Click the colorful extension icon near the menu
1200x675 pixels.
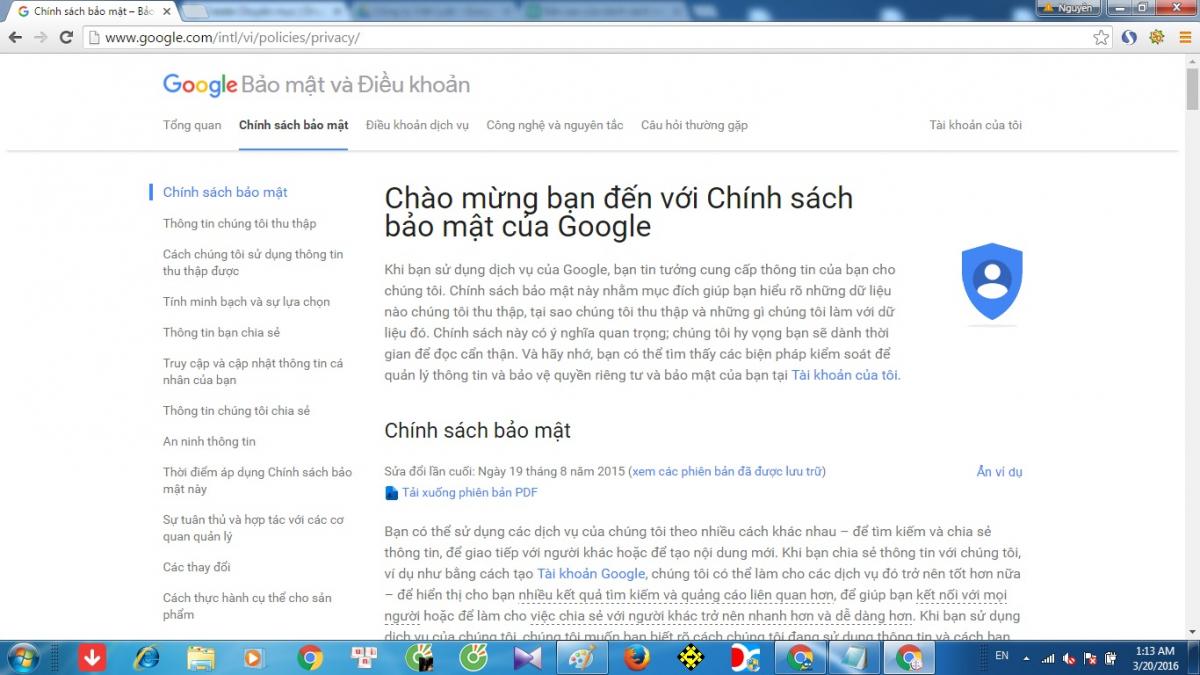[1157, 36]
